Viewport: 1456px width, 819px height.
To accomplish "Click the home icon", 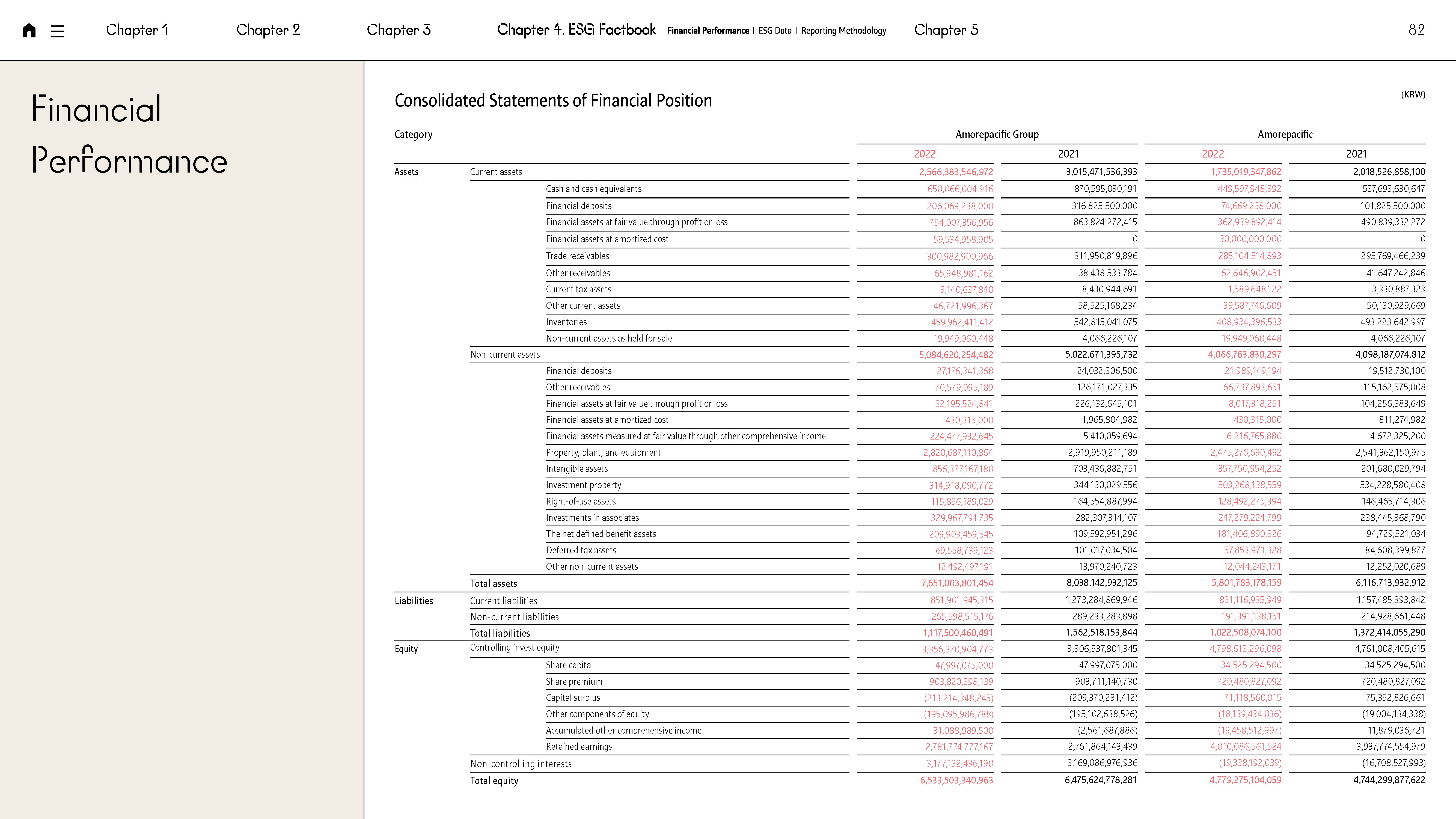I will tap(29, 31).
